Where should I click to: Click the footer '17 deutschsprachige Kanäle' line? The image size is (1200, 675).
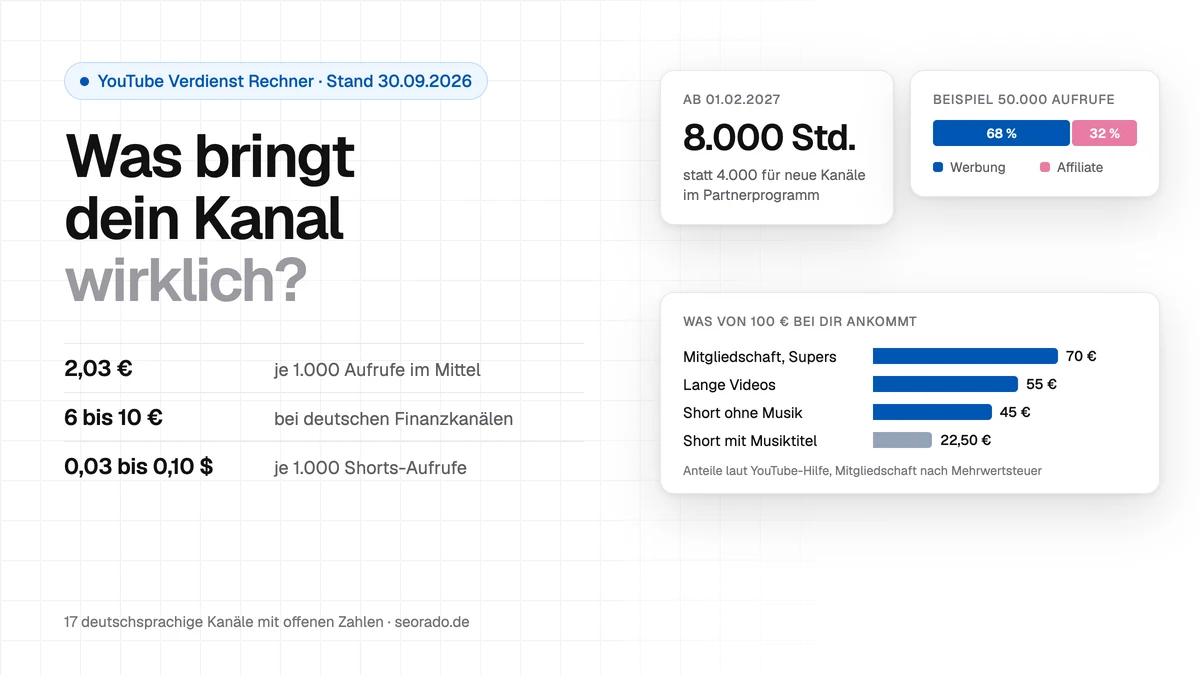(x=267, y=622)
